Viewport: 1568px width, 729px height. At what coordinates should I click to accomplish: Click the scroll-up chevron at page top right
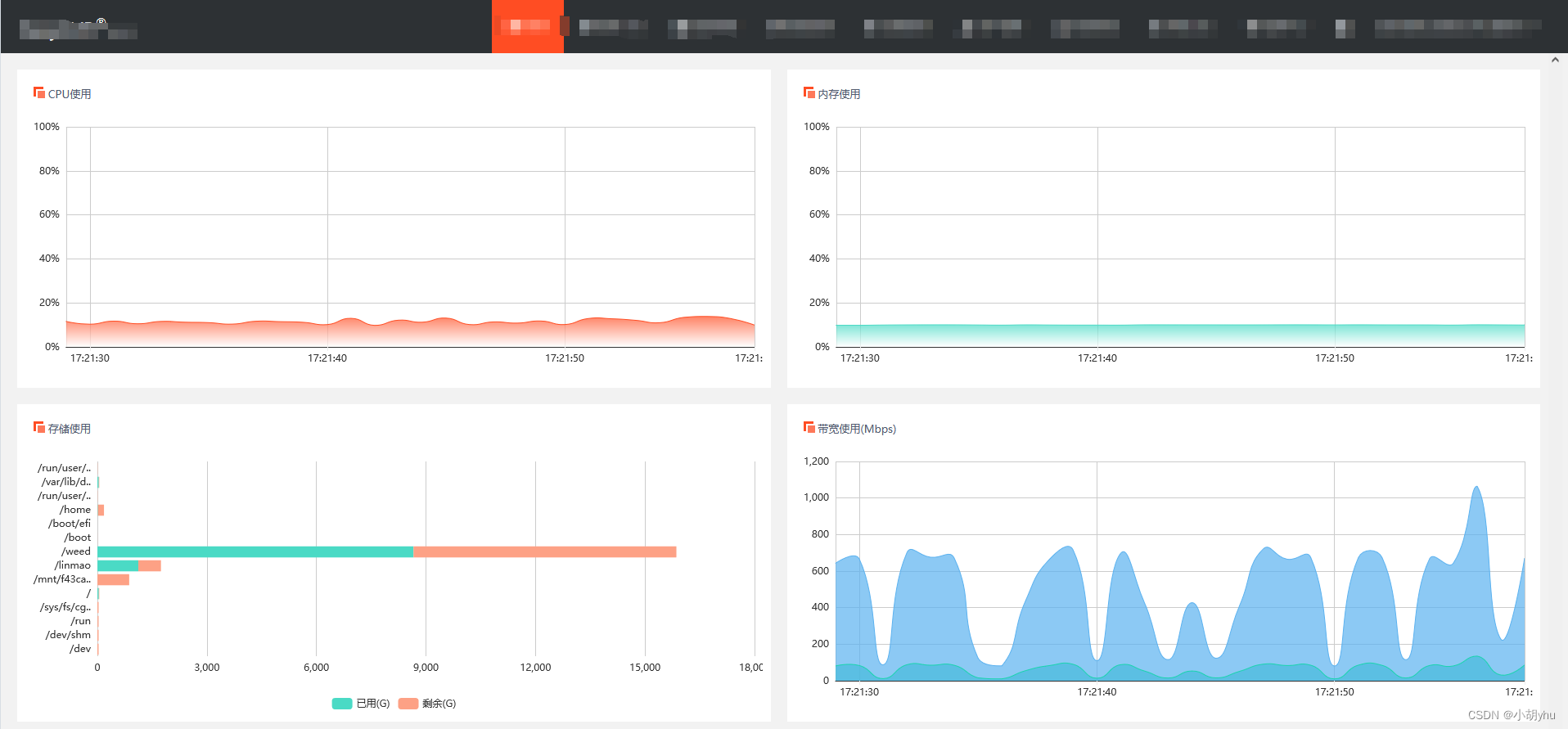1555,60
